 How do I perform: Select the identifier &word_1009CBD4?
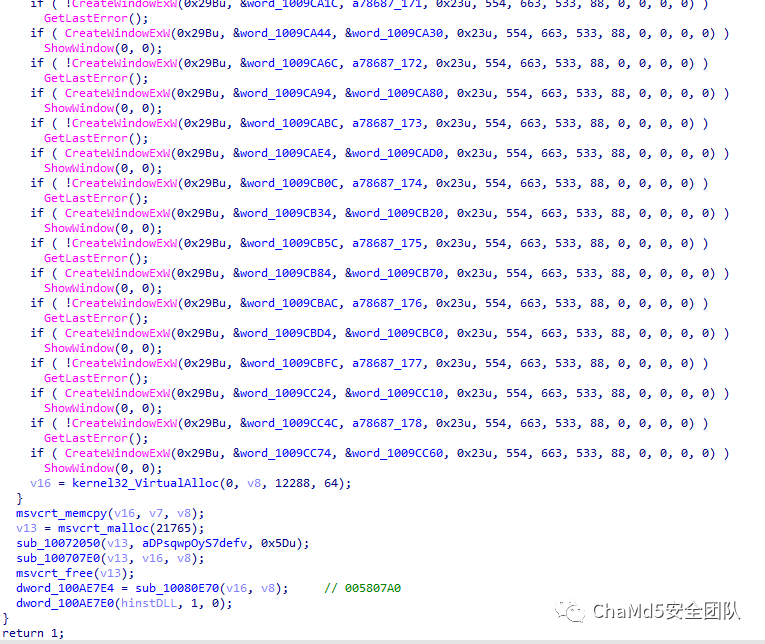[x=282, y=333]
